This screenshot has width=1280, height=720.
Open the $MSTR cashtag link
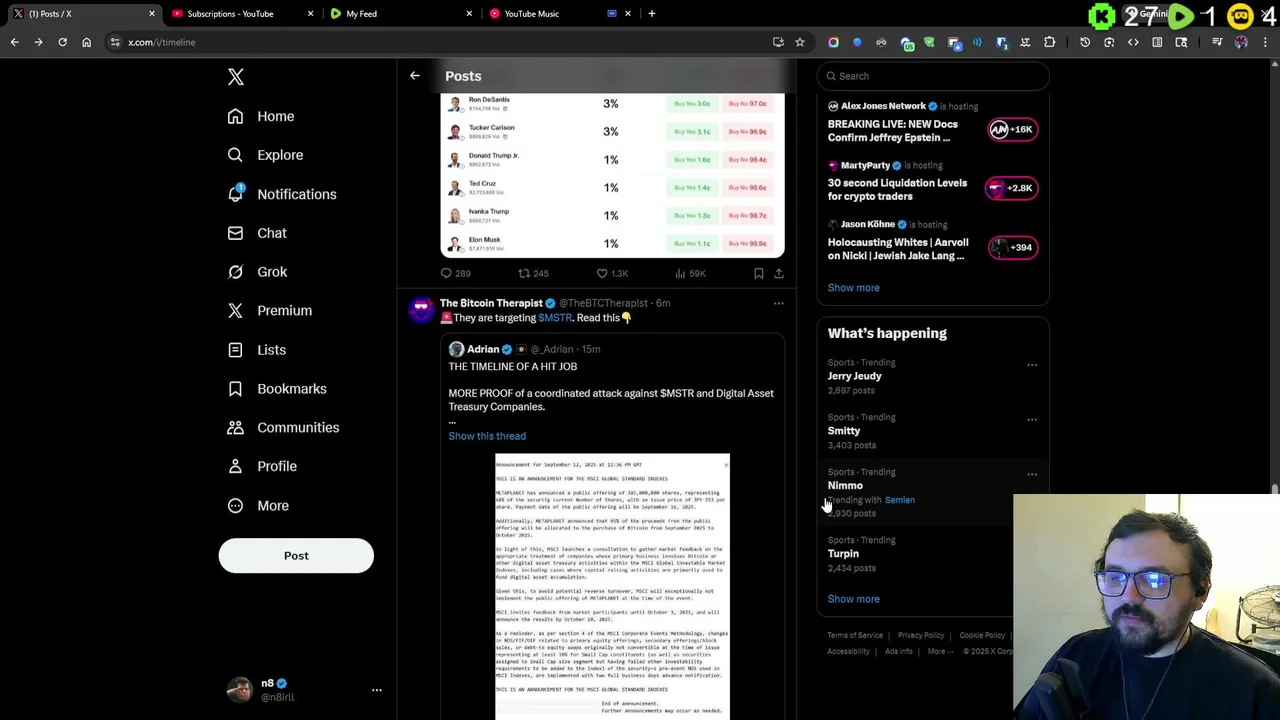555,318
